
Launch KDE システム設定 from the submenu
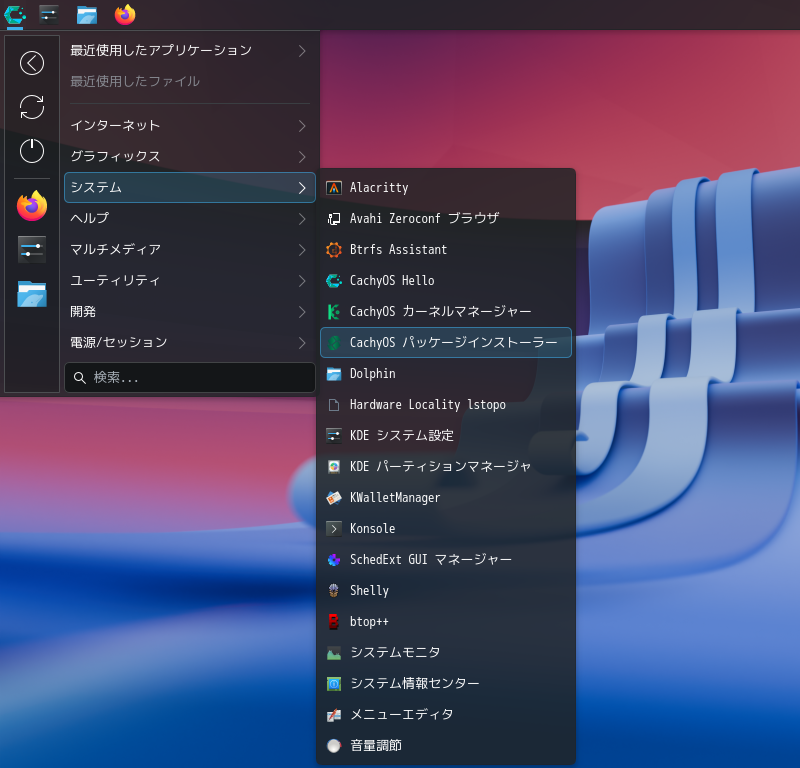click(446, 436)
